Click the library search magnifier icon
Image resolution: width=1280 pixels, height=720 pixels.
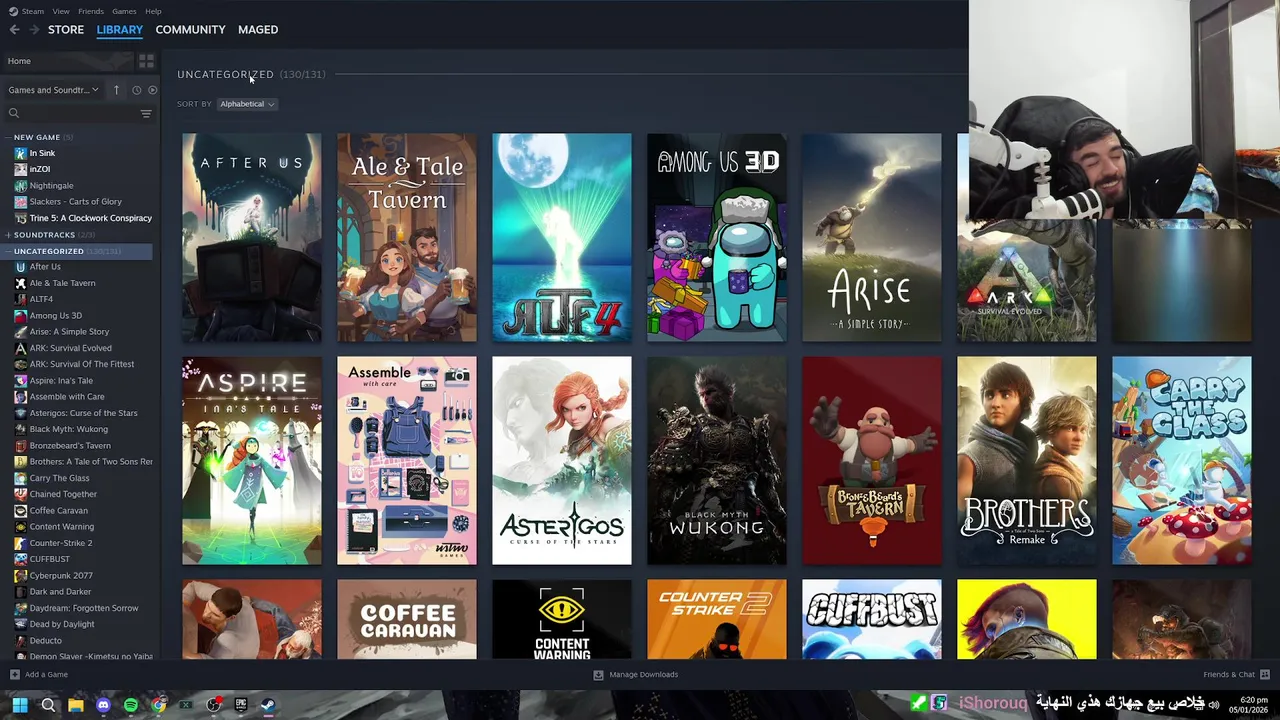pyautogui.click(x=14, y=113)
